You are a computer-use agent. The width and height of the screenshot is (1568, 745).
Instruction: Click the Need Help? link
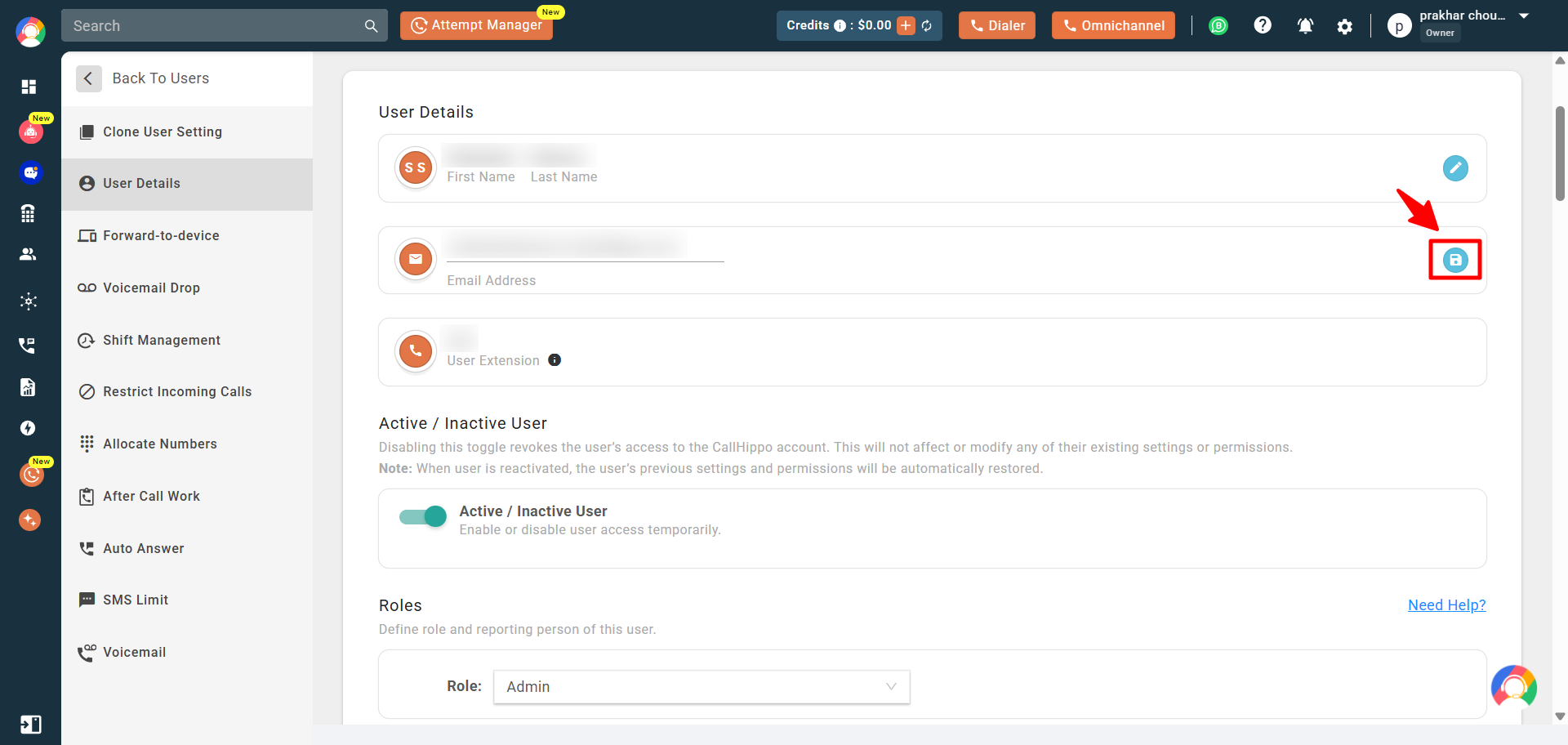pos(1446,605)
